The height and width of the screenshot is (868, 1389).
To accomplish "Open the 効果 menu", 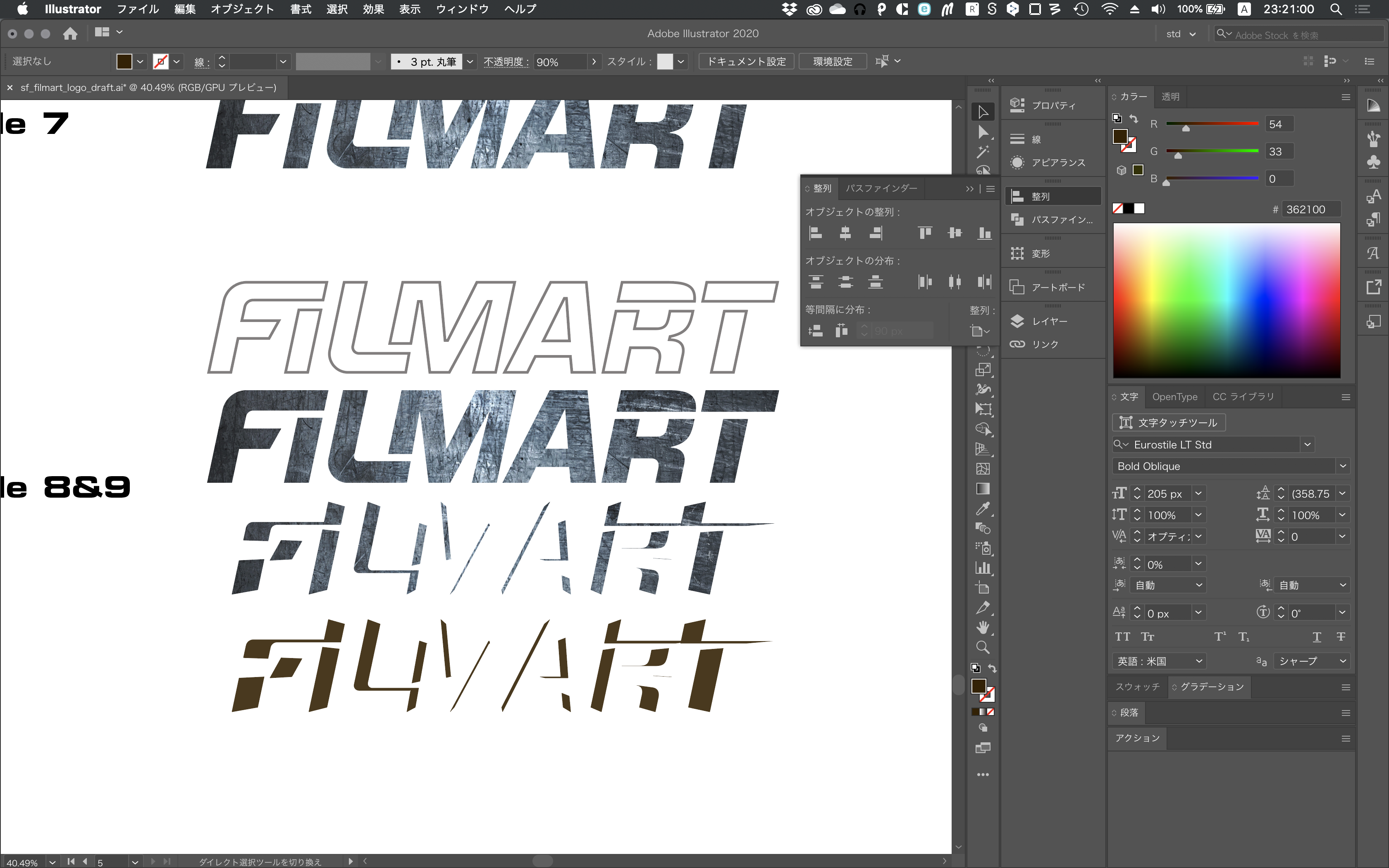I will pyautogui.click(x=373, y=9).
